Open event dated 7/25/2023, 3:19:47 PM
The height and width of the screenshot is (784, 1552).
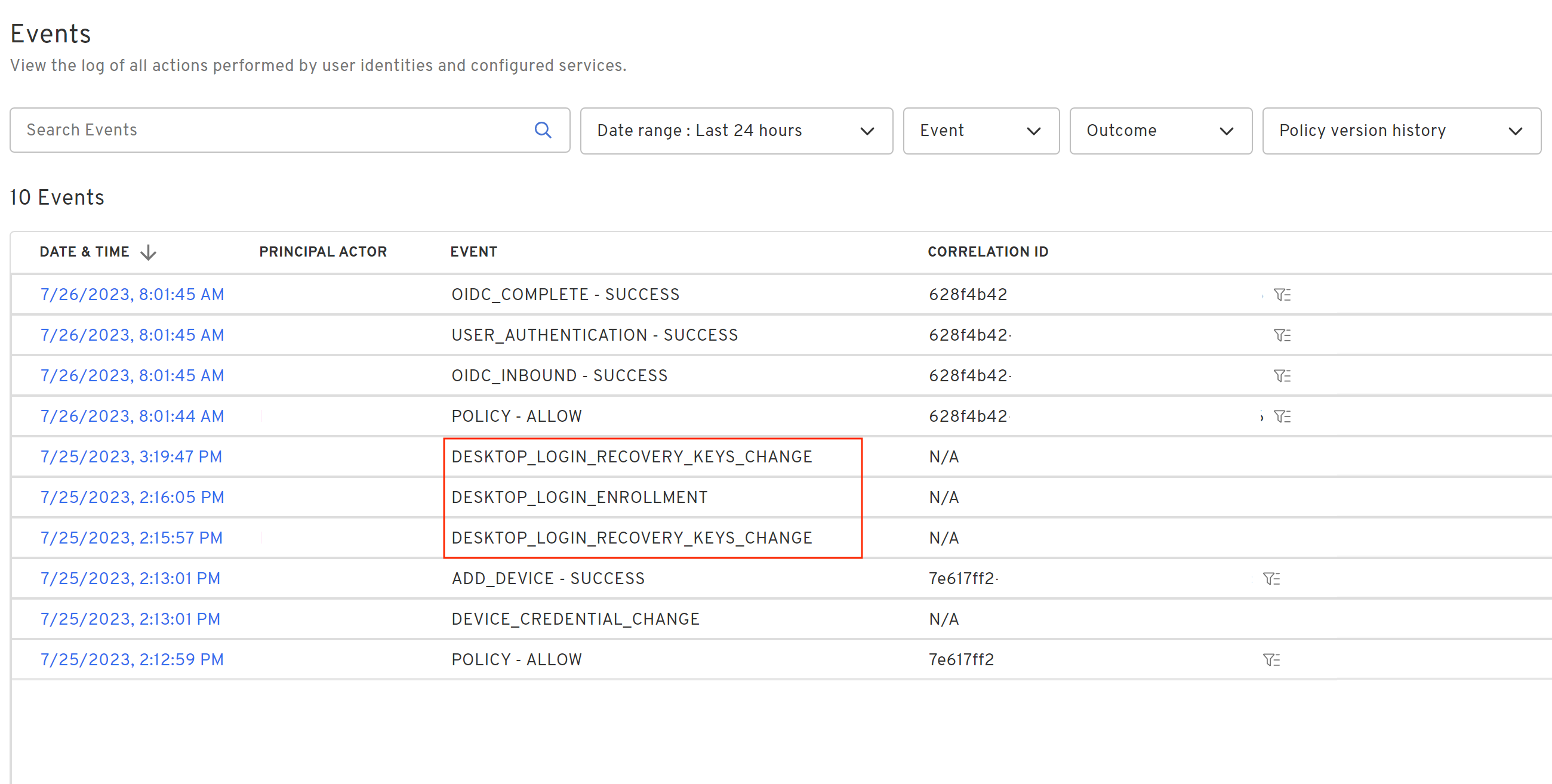pyautogui.click(x=131, y=456)
